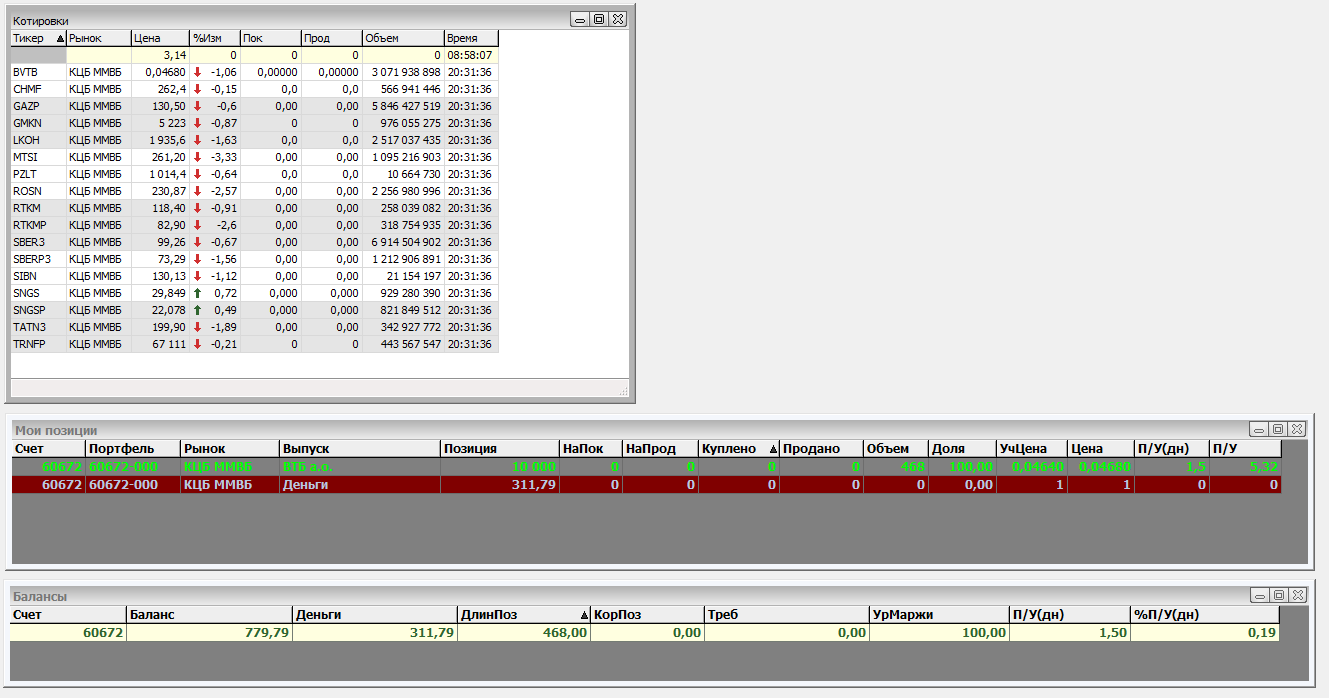This screenshot has height=698, width=1329.
Task: Click the LKOH price cell 1 935,6
Action: (160, 140)
